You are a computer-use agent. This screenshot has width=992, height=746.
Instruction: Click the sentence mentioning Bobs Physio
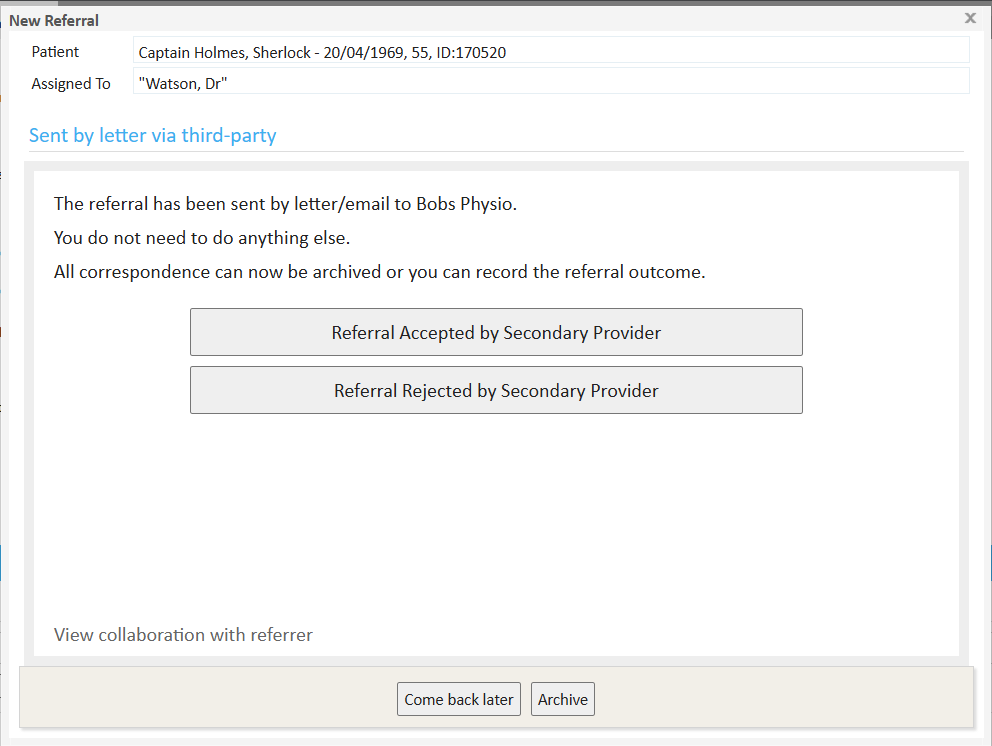point(285,204)
